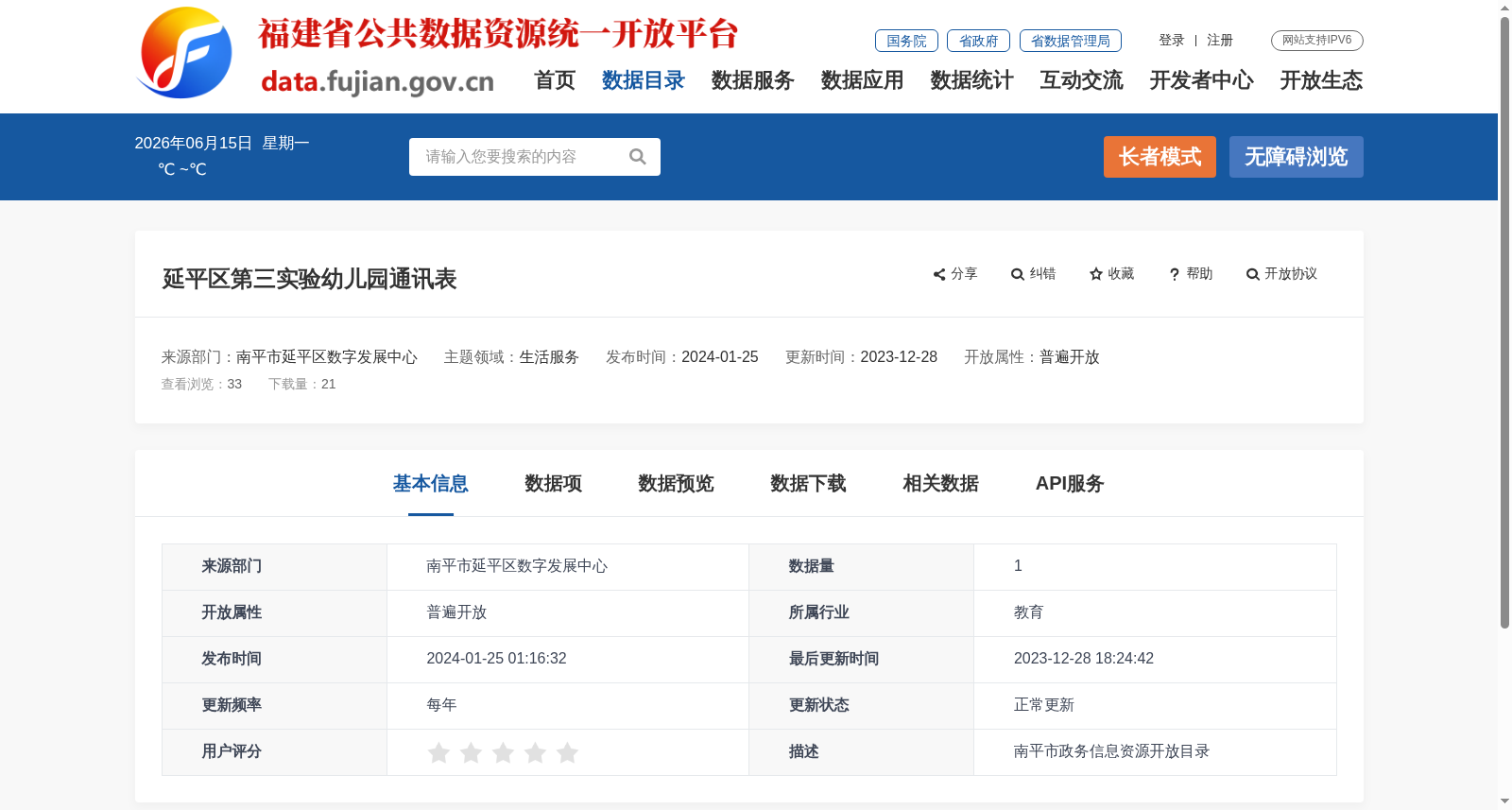Screen dimensions: 1512x810
Task: Open the 省数据管理局 link
Action: [x=1071, y=41]
